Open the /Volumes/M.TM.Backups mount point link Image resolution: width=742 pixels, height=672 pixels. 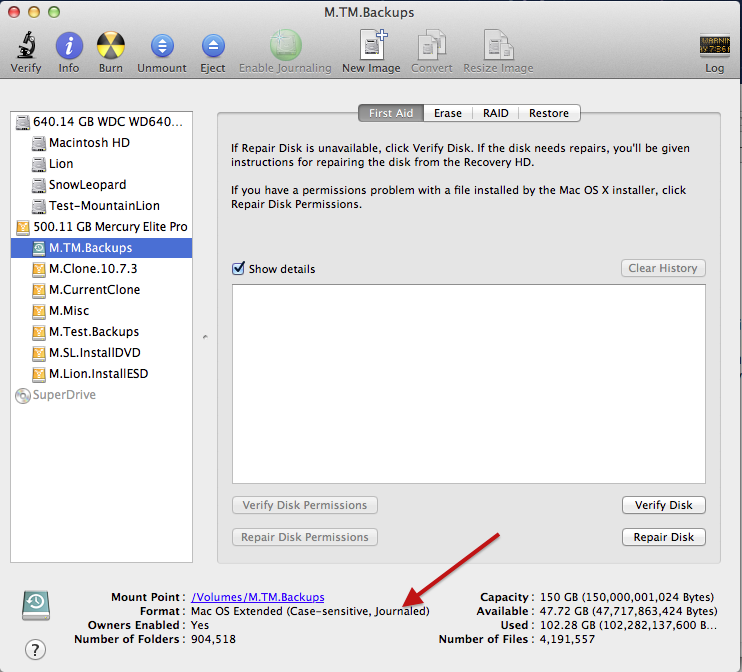(x=258, y=597)
